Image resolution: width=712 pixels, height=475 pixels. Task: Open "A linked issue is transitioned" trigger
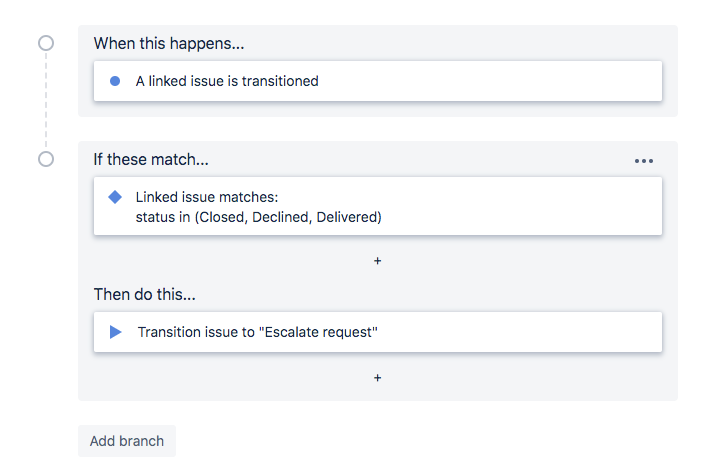tap(378, 81)
